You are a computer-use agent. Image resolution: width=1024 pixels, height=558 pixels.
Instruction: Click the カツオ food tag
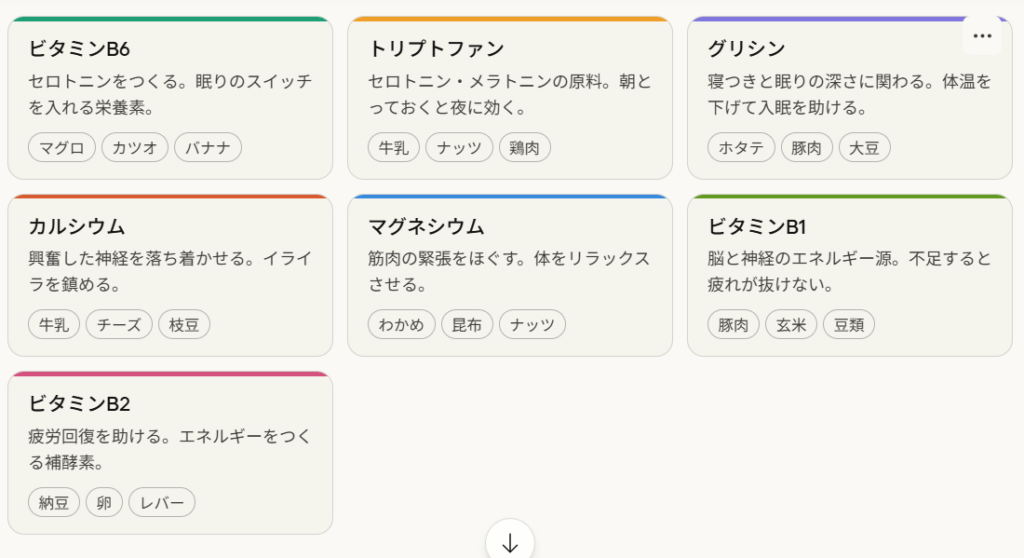(x=135, y=148)
